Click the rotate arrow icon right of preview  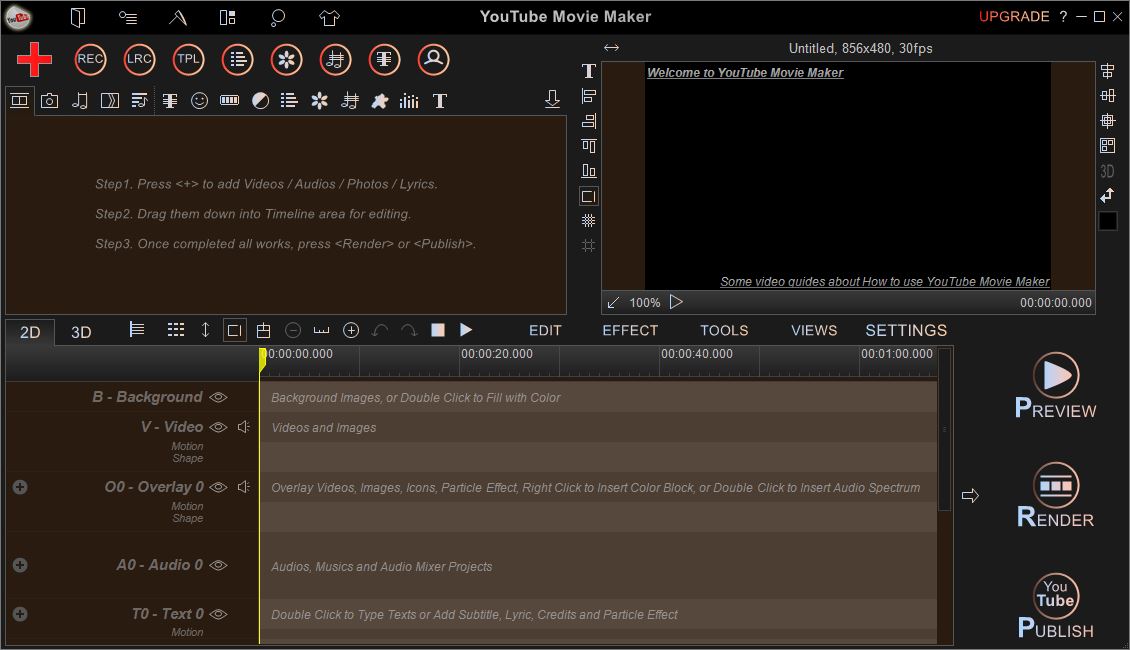pyautogui.click(x=1108, y=195)
